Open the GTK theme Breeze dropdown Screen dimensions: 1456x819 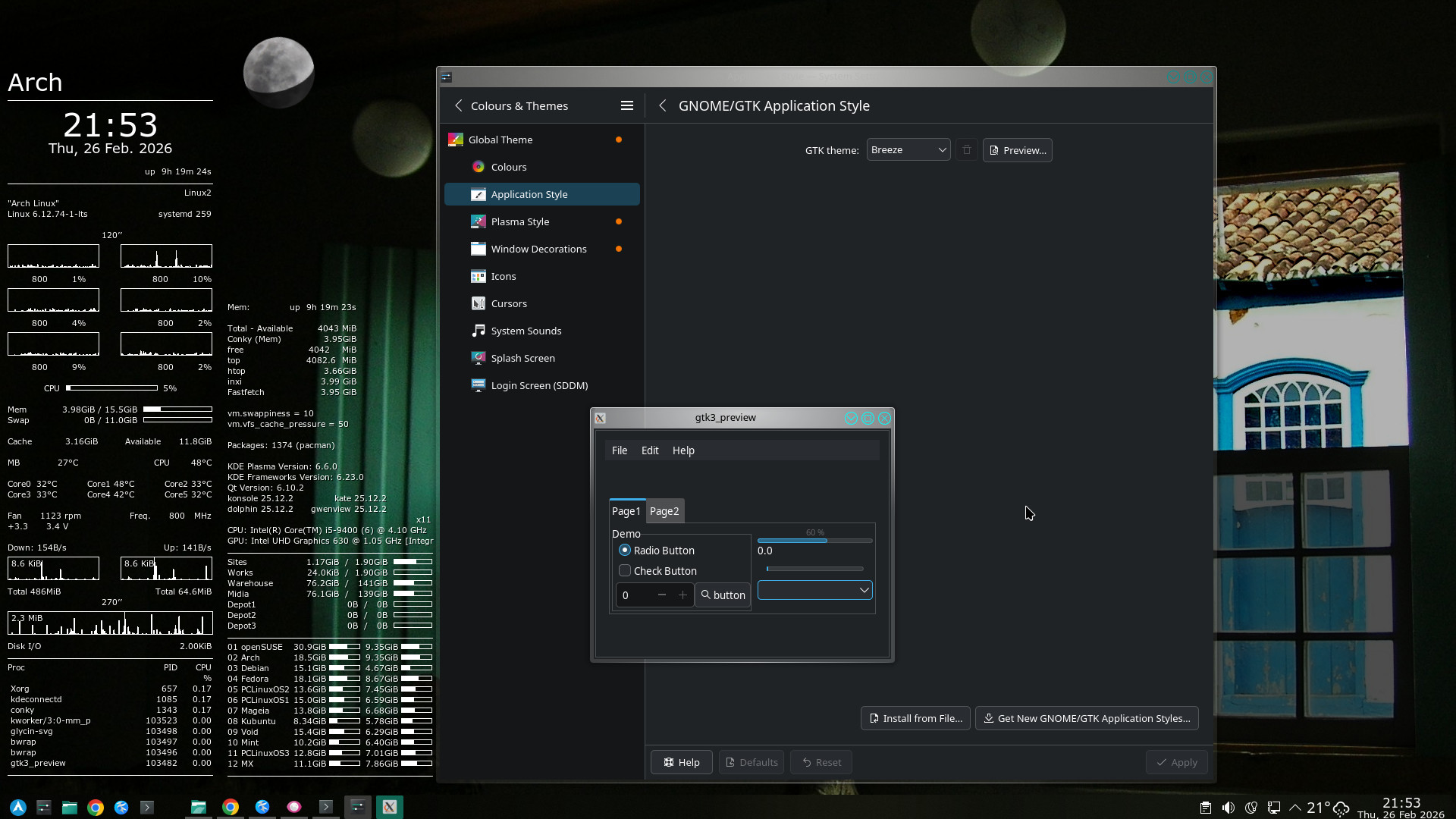coord(908,150)
